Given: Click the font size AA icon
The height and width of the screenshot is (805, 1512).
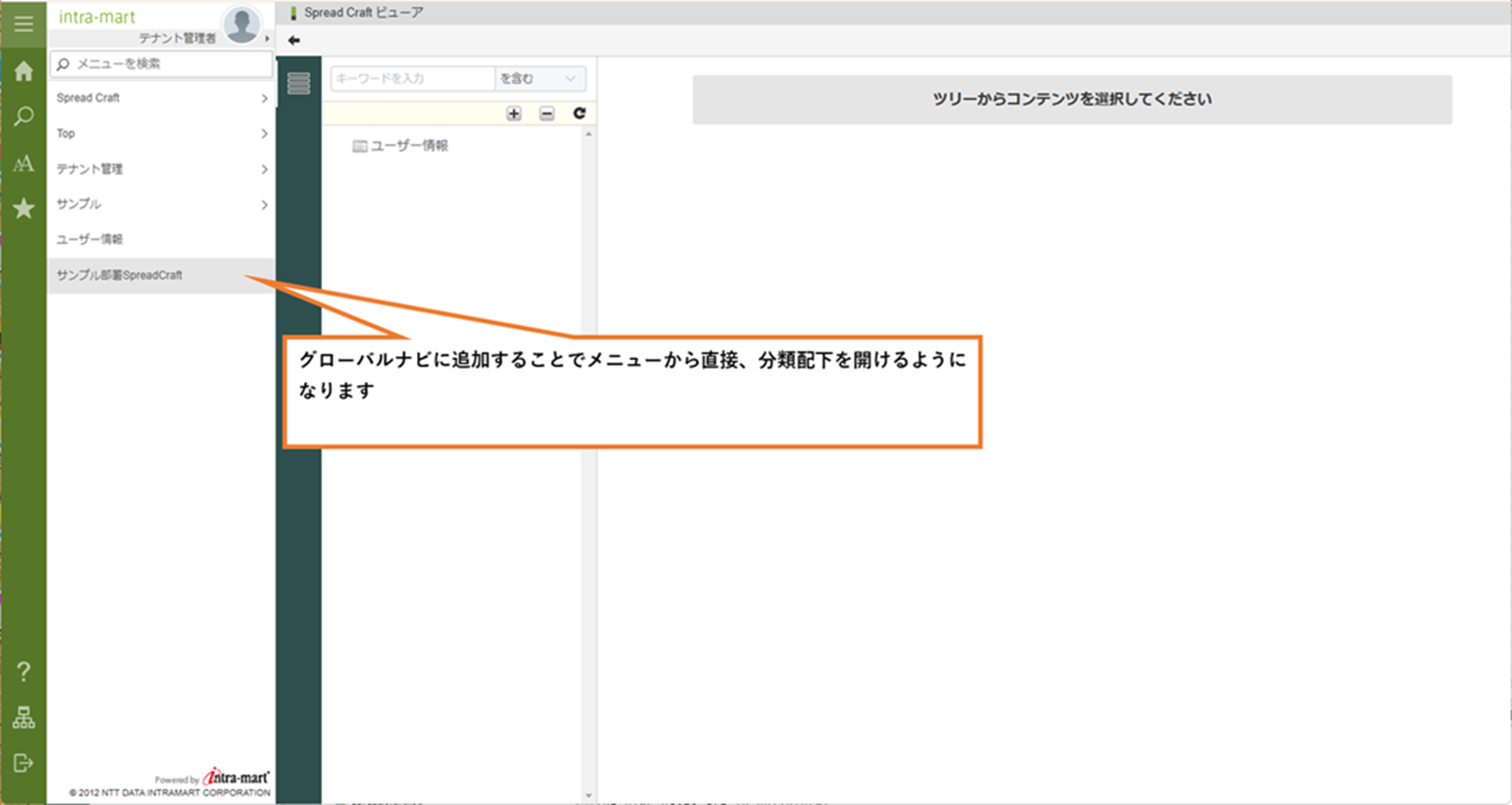Looking at the screenshot, I should point(24,163).
